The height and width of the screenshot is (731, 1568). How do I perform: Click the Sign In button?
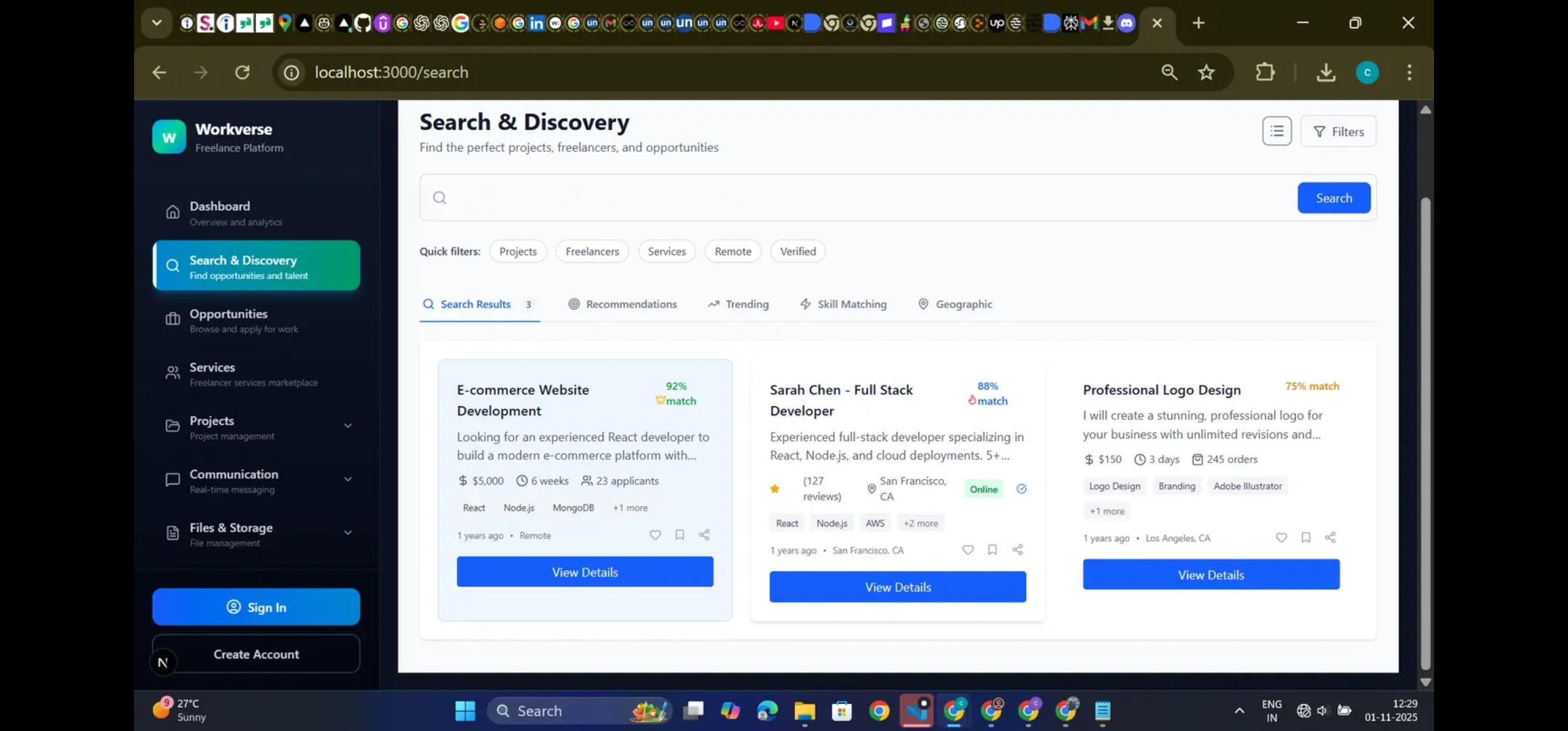[x=256, y=607]
